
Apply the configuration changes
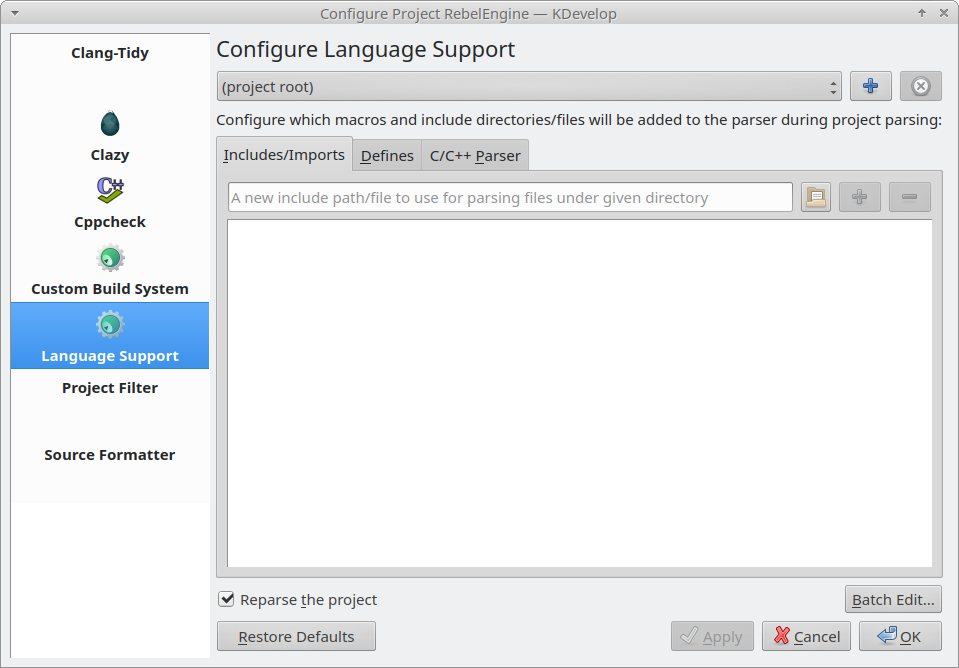712,636
